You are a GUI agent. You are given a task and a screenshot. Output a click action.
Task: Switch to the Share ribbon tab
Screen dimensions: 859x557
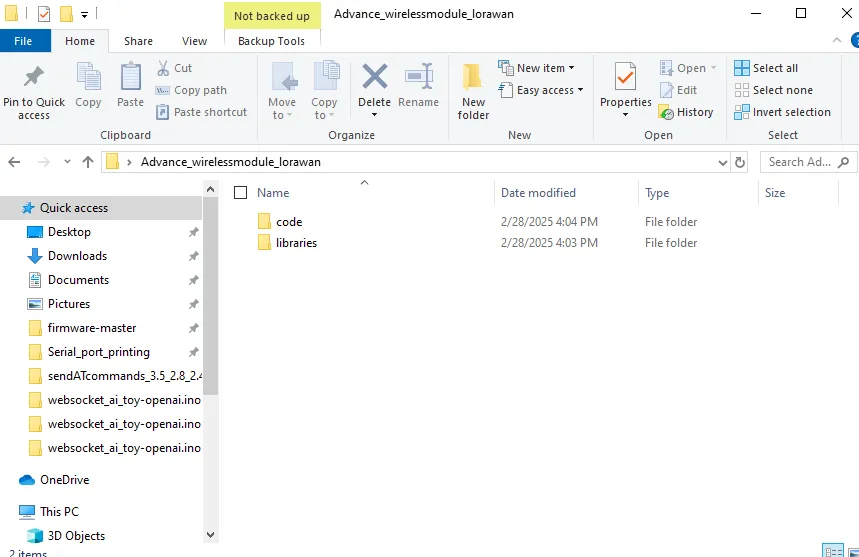(138, 41)
